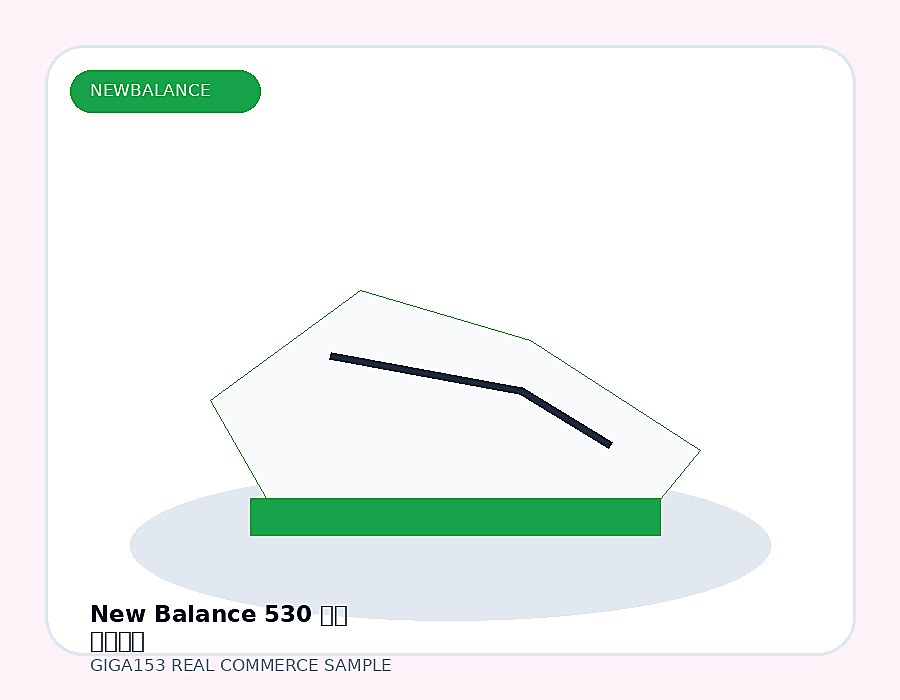The image size is (900, 700).
Task: Click the GIGA153 REAL COMMERCE SAMPLE caption
Action: (x=240, y=666)
